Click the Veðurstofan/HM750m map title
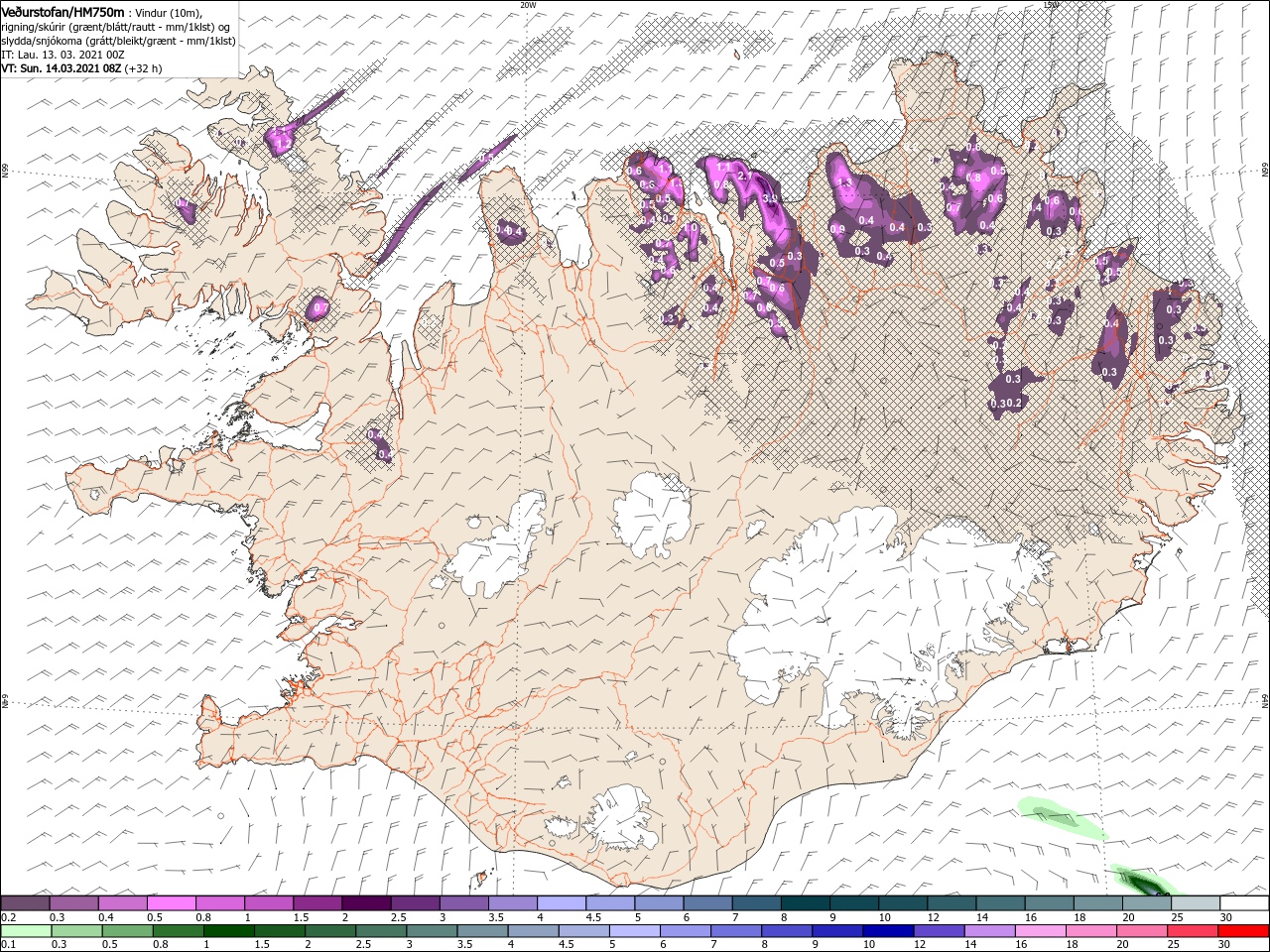This screenshot has height=952, width=1270. tap(63, 11)
